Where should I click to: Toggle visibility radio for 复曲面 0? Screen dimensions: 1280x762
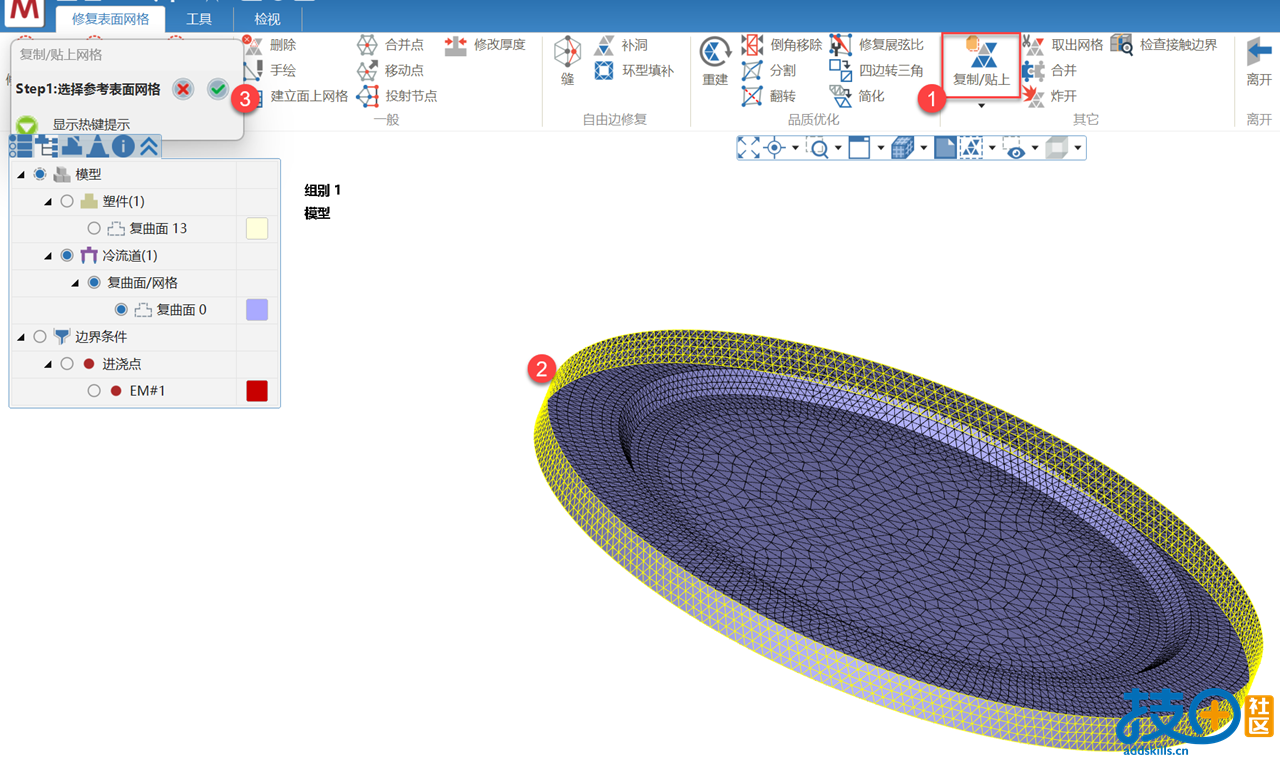pos(121,309)
